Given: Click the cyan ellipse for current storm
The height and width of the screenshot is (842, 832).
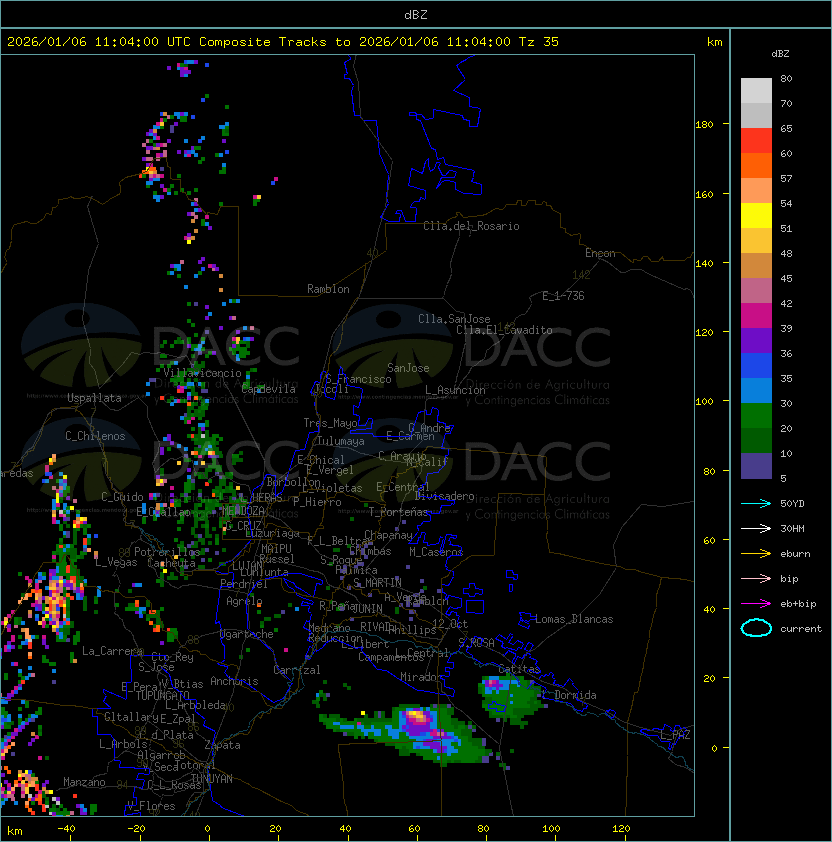Looking at the screenshot, I should point(756,628).
